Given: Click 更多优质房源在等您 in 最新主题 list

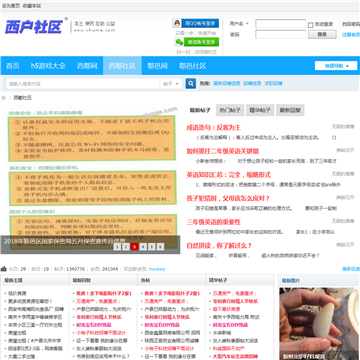Looking at the screenshot, I should pyautogui.click(x=30, y=301).
